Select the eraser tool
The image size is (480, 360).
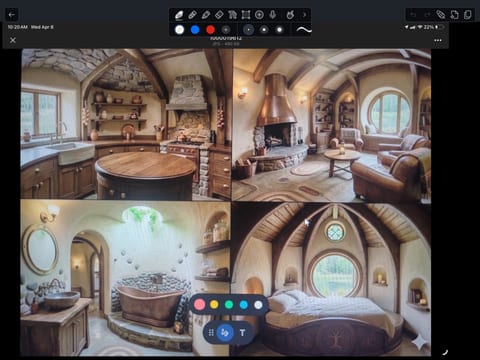pyautogui.click(x=219, y=15)
